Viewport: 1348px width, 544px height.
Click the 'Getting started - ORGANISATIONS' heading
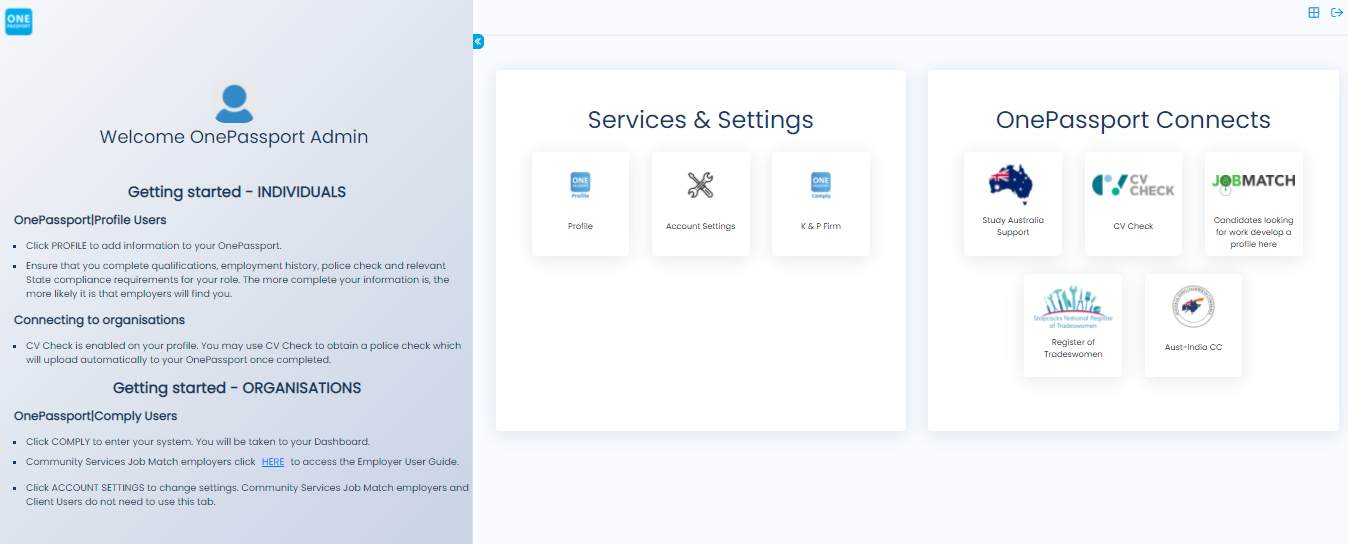click(x=237, y=388)
